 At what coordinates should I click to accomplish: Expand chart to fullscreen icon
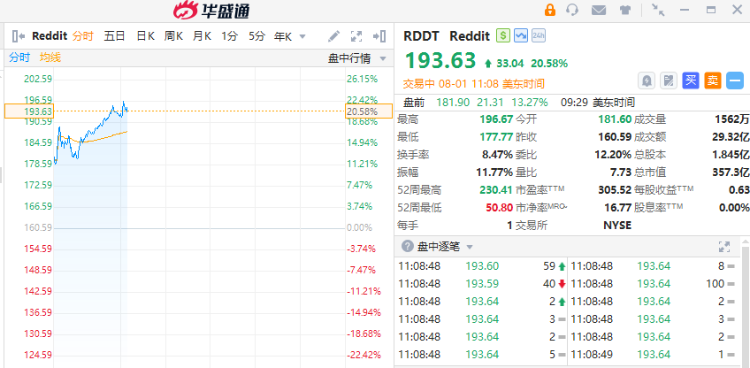pos(356,36)
